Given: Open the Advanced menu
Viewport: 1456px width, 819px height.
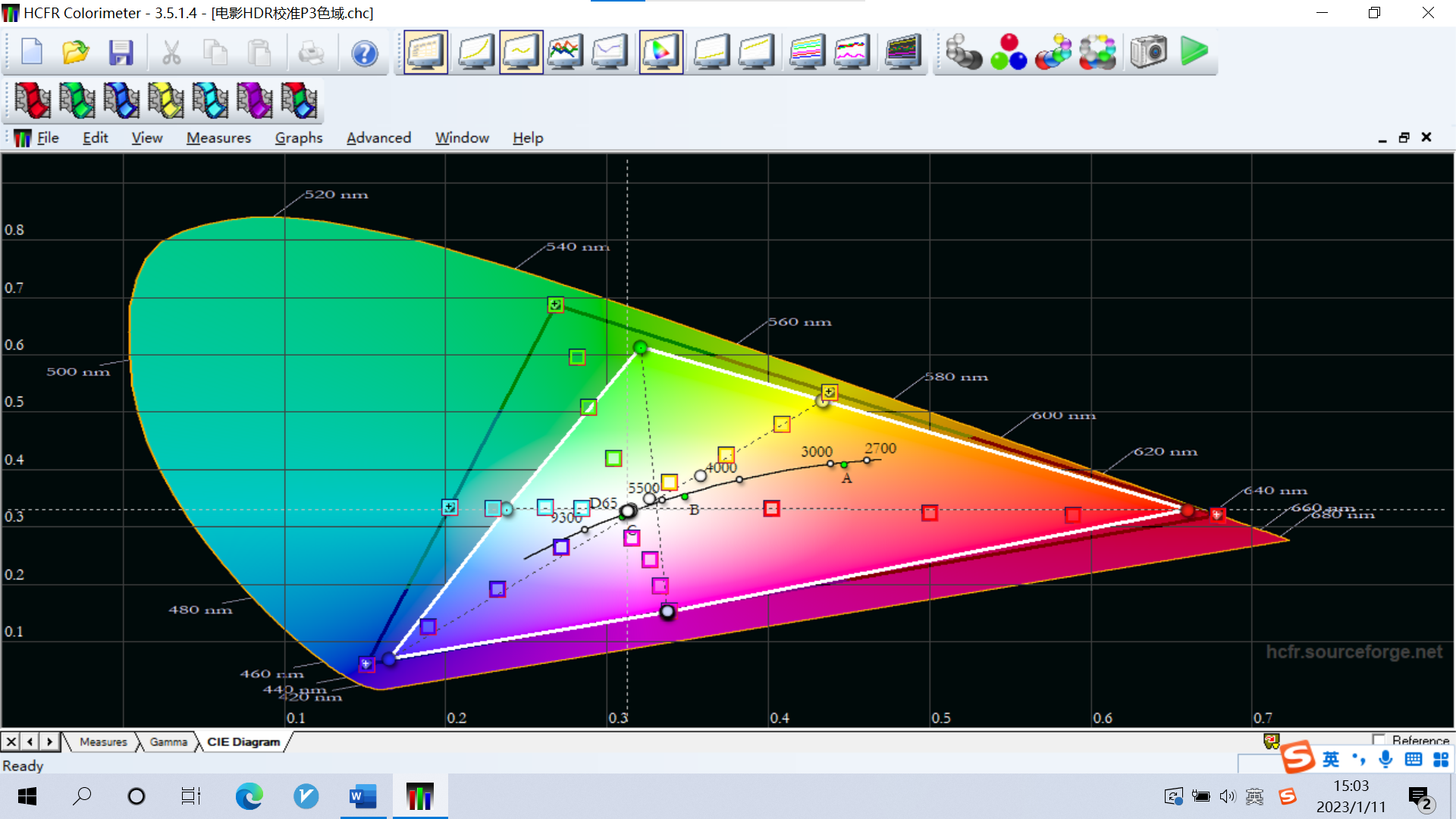Looking at the screenshot, I should [x=378, y=138].
